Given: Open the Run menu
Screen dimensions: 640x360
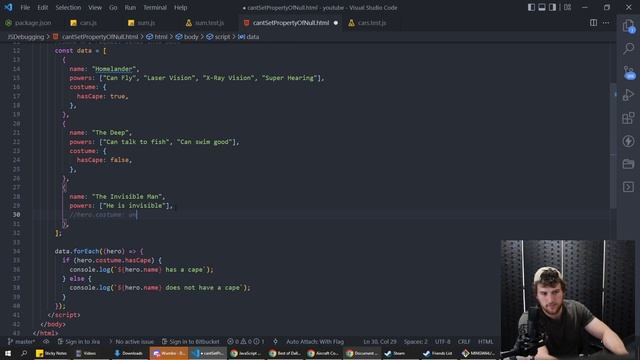Looking at the screenshot, I should pyautogui.click(x=130, y=7).
